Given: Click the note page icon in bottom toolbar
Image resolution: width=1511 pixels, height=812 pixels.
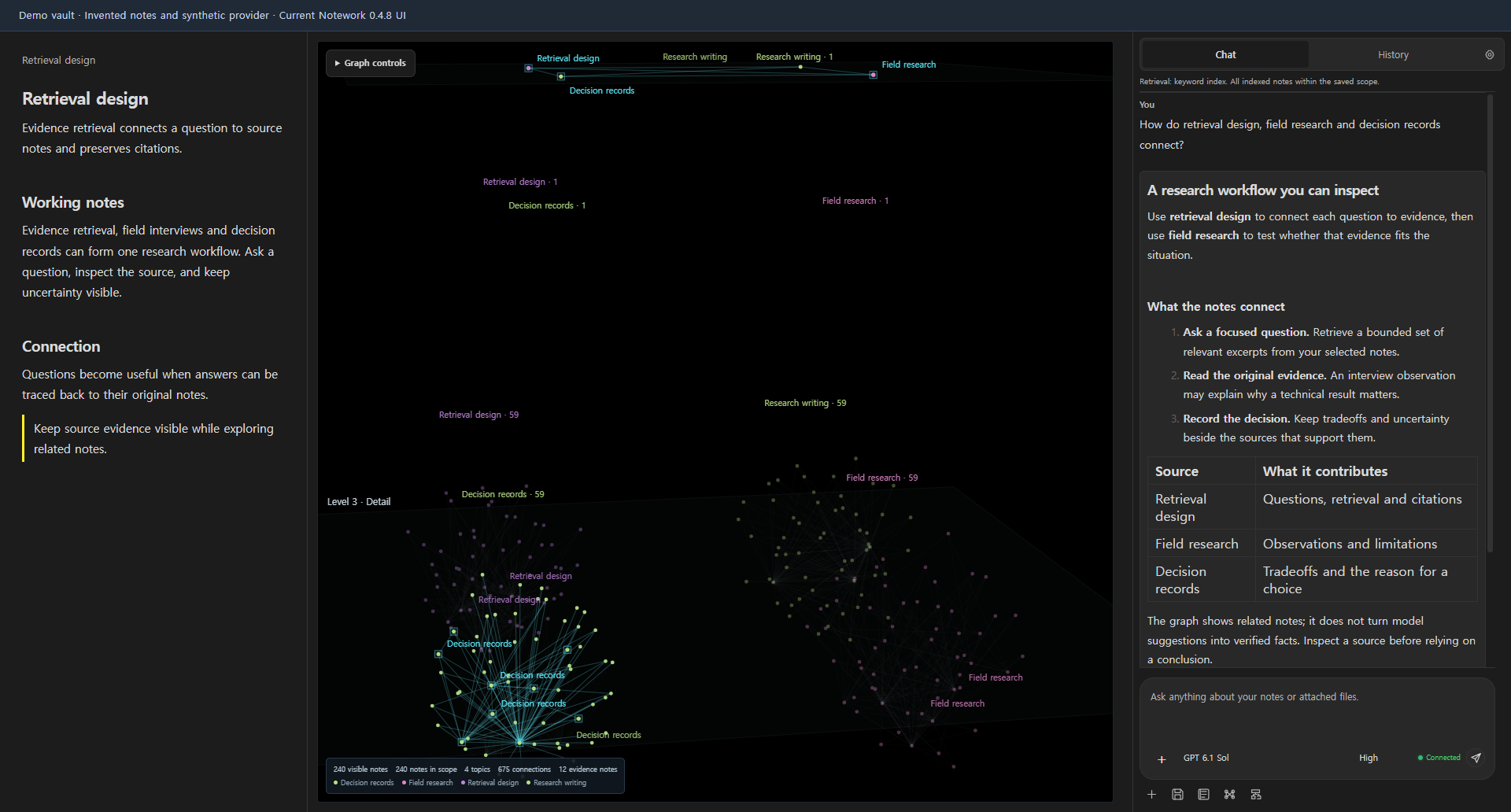Looking at the screenshot, I should coord(1203,795).
